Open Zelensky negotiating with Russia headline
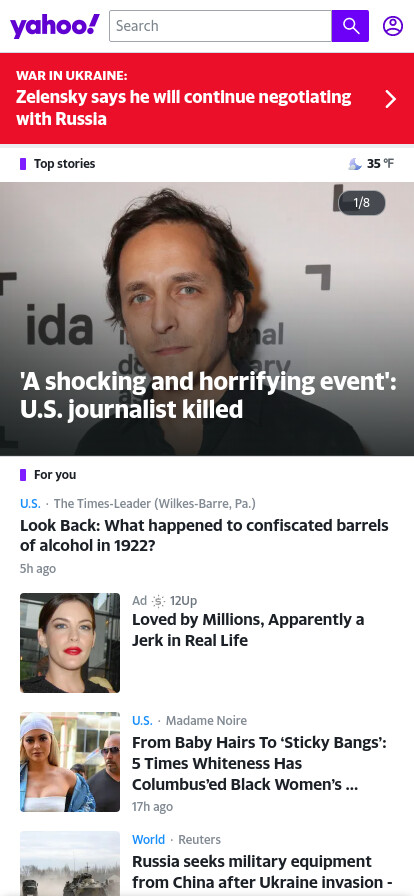 pyautogui.click(x=184, y=107)
